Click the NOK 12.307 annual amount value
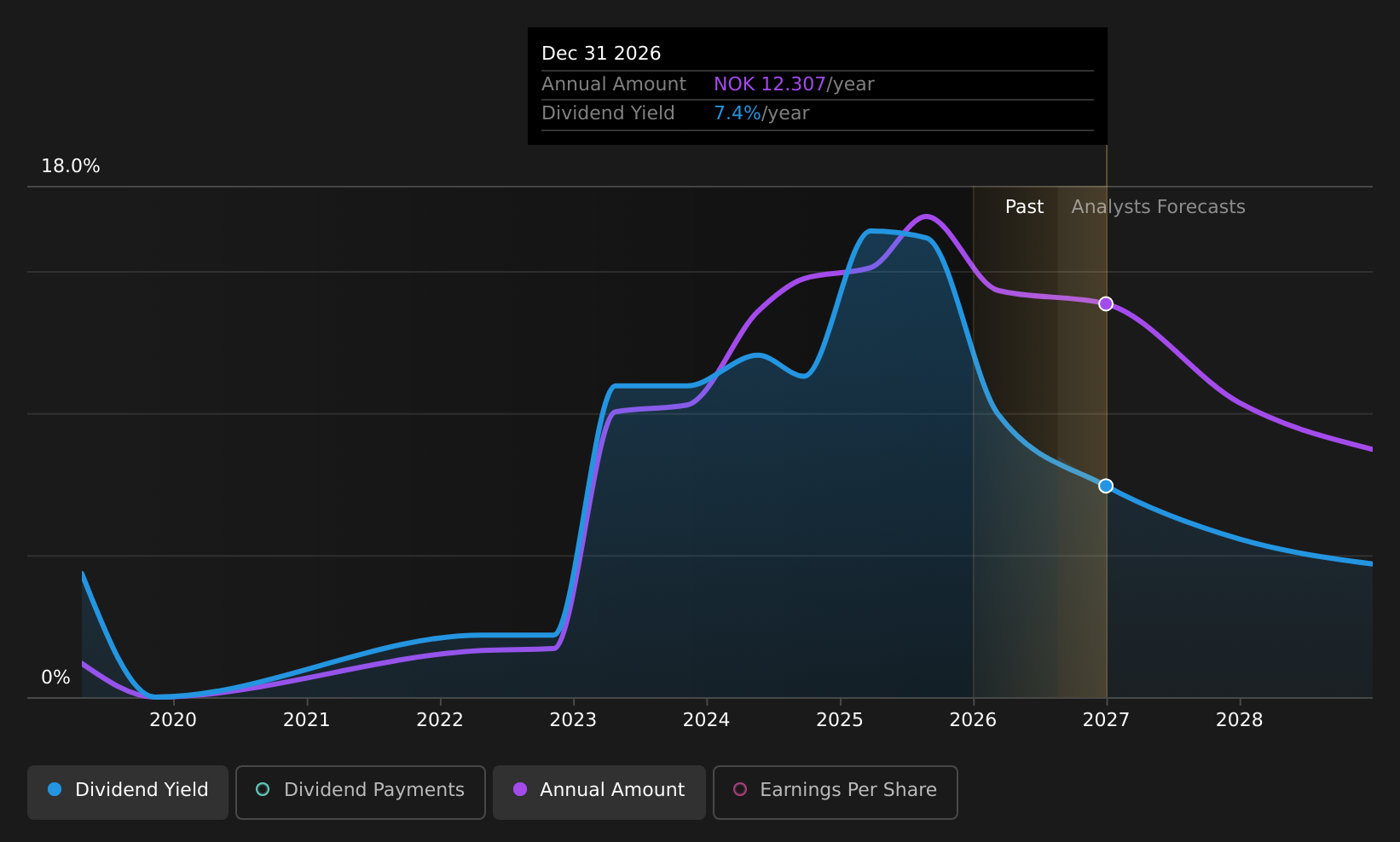The height and width of the screenshot is (842, 1400). click(x=770, y=84)
